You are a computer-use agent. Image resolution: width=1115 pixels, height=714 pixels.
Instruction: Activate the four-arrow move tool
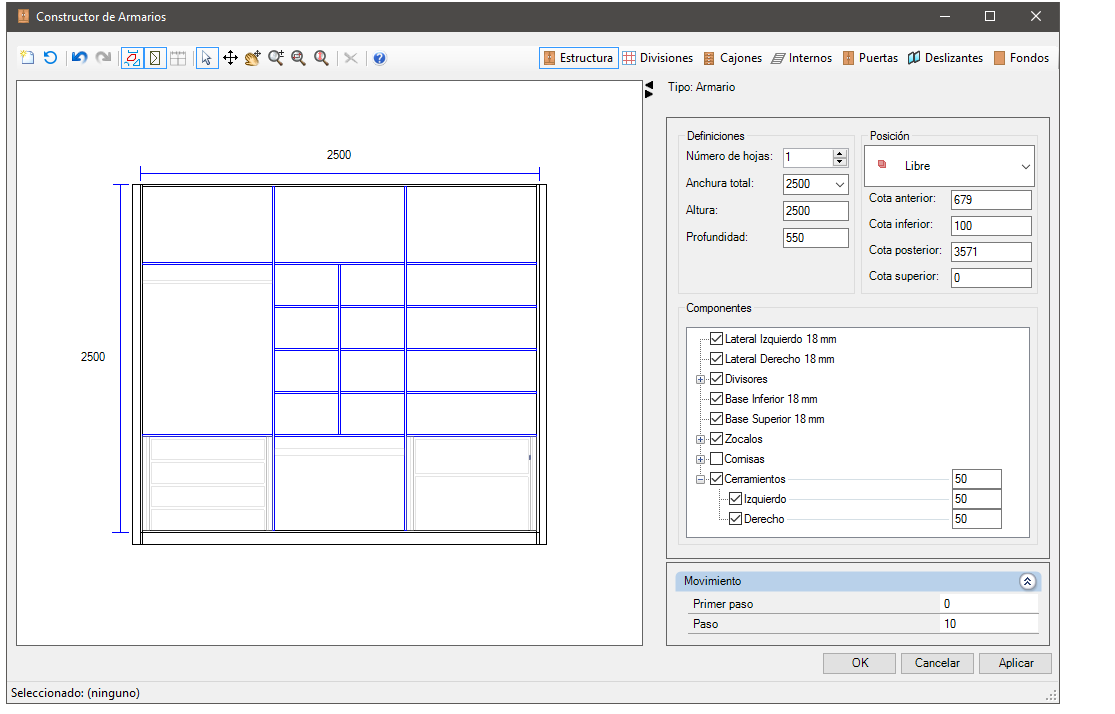click(230, 58)
